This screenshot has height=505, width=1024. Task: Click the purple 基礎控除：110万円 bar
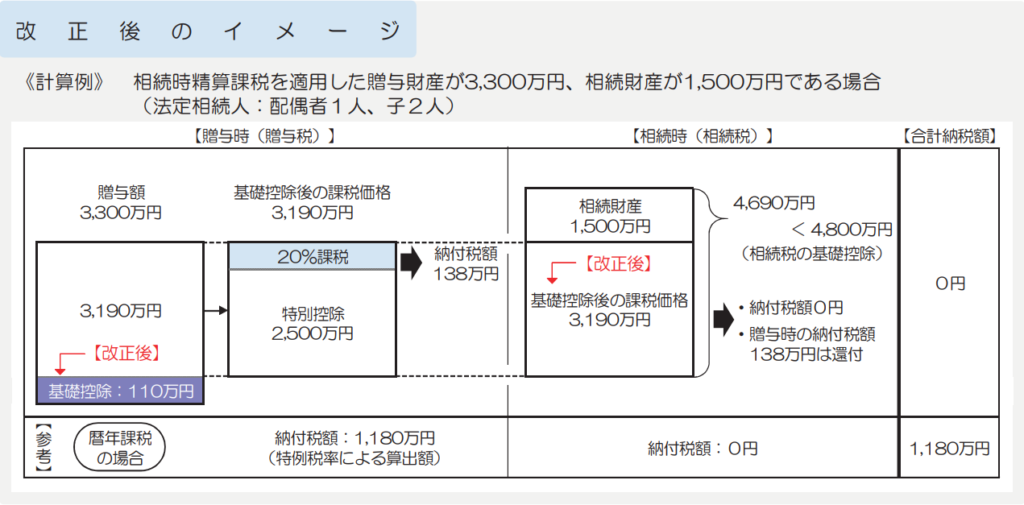coord(120,390)
